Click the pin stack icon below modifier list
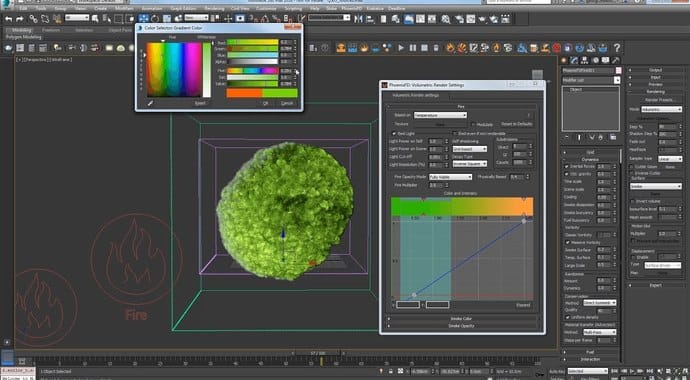The height and width of the screenshot is (380, 690). pos(566,137)
